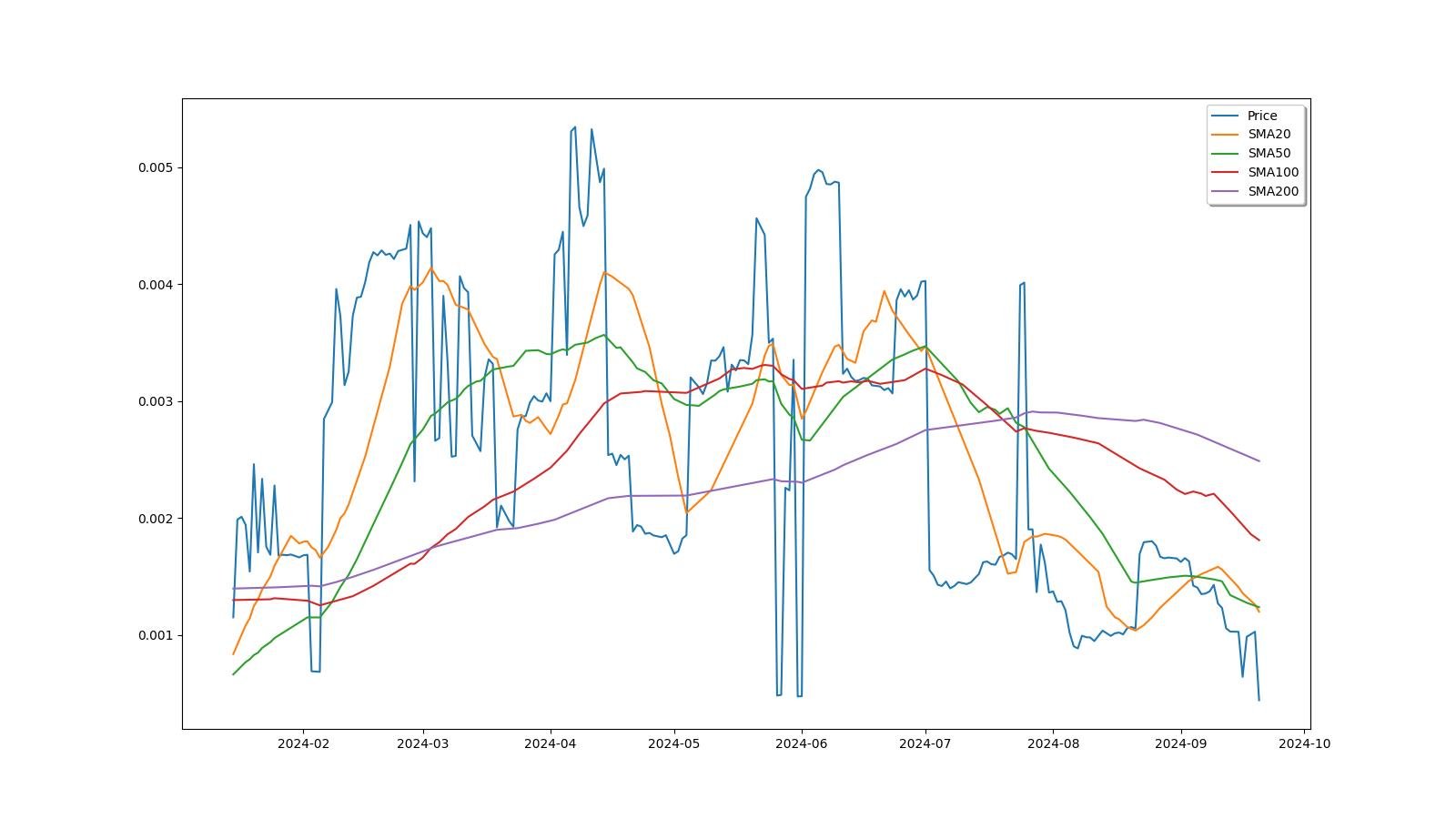Click the green SMA50 line swatch in legend
Viewport: 1456px width, 819px height.
1226,154
